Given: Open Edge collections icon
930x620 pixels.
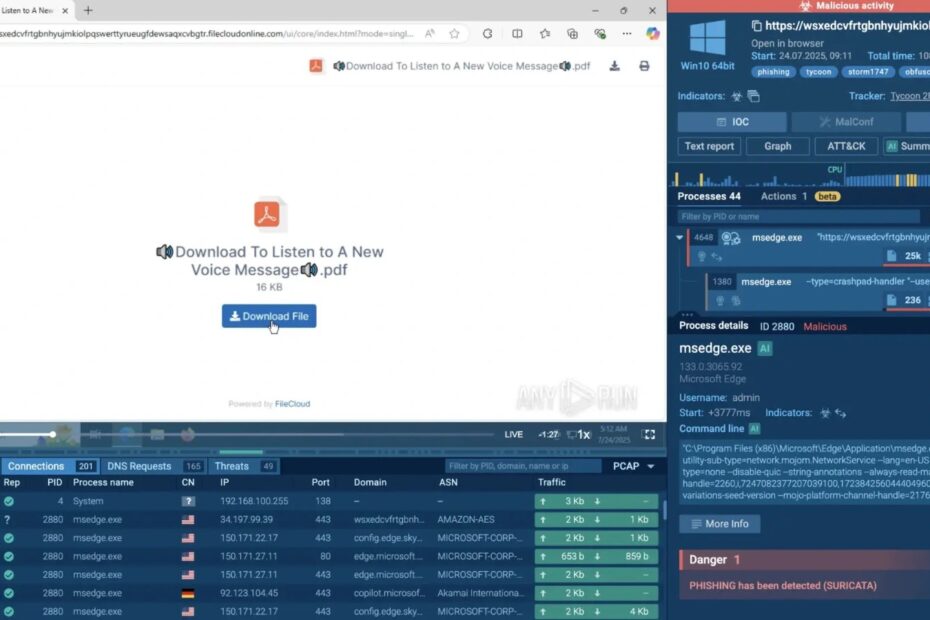Looking at the screenshot, I should [572, 34].
